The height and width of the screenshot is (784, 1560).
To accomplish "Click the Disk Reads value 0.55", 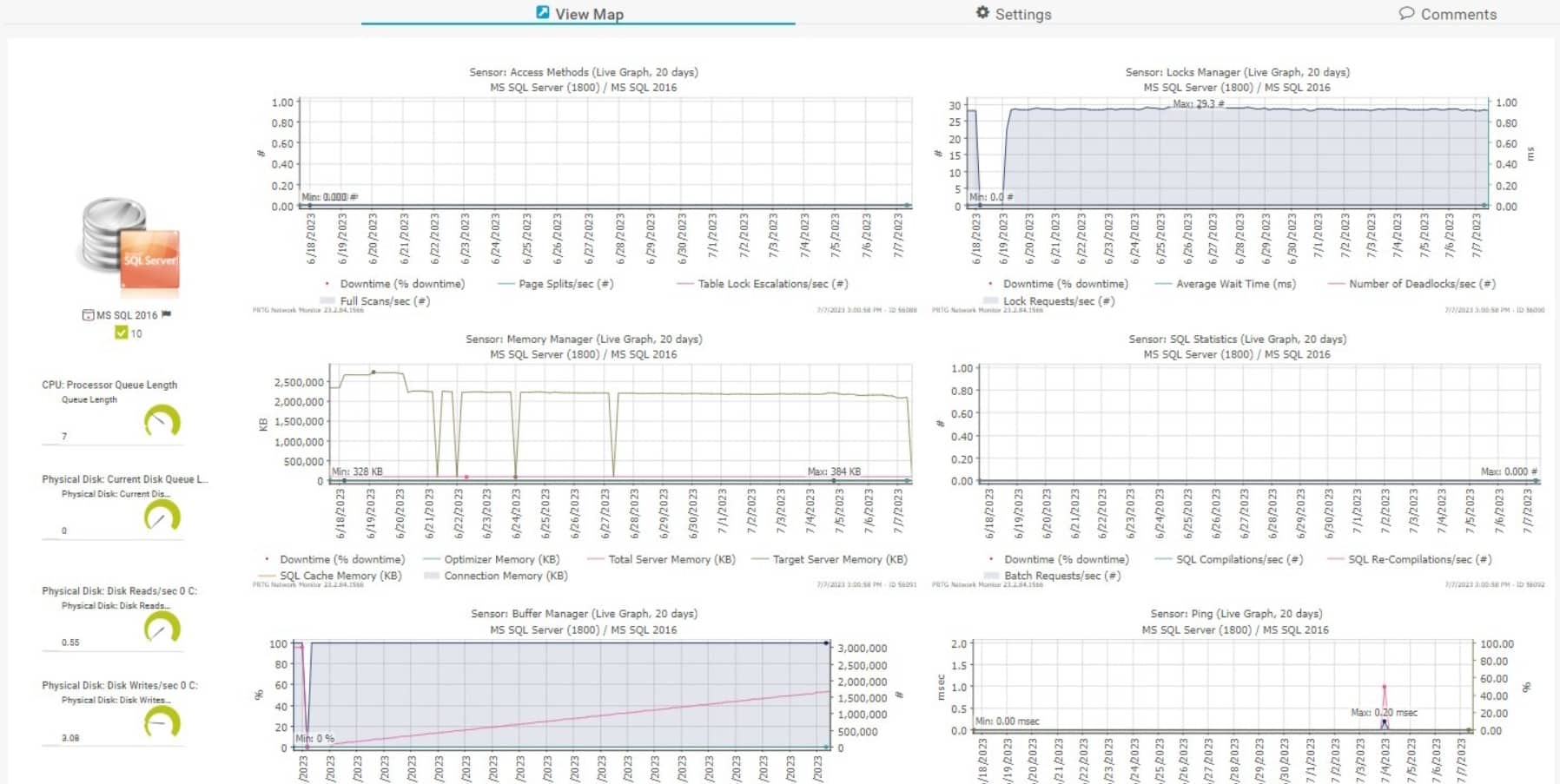I will click(70, 642).
